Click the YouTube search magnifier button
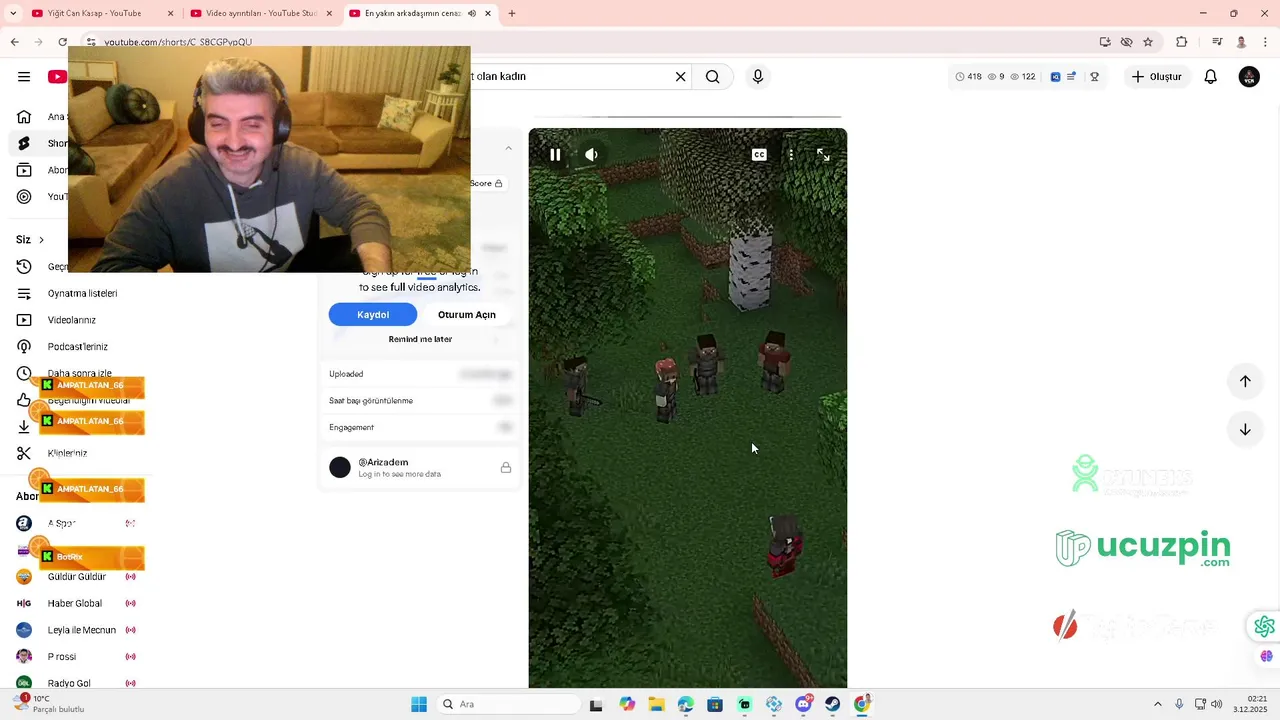The width and height of the screenshot is (1280, 720). coord(713,77)
